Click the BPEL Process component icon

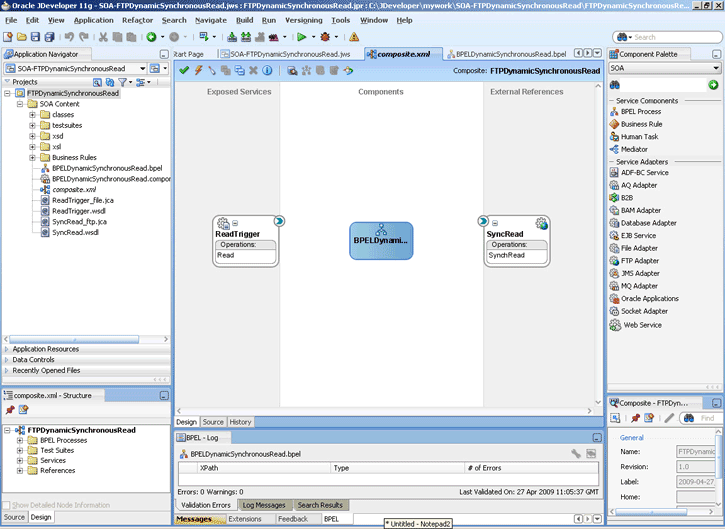pos(615,111)
